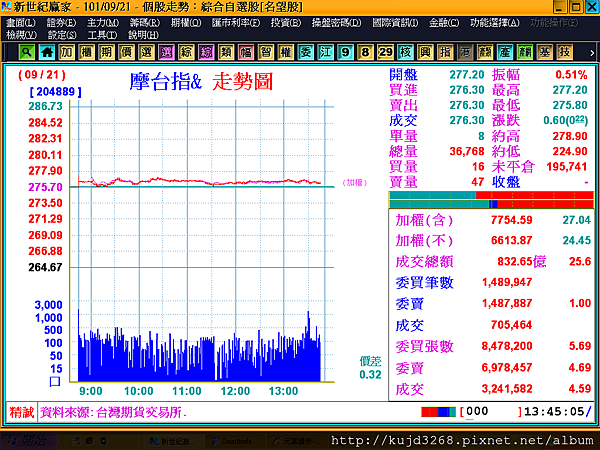Open the 開始 Start button on taskbar

click(x=28, y=441)
